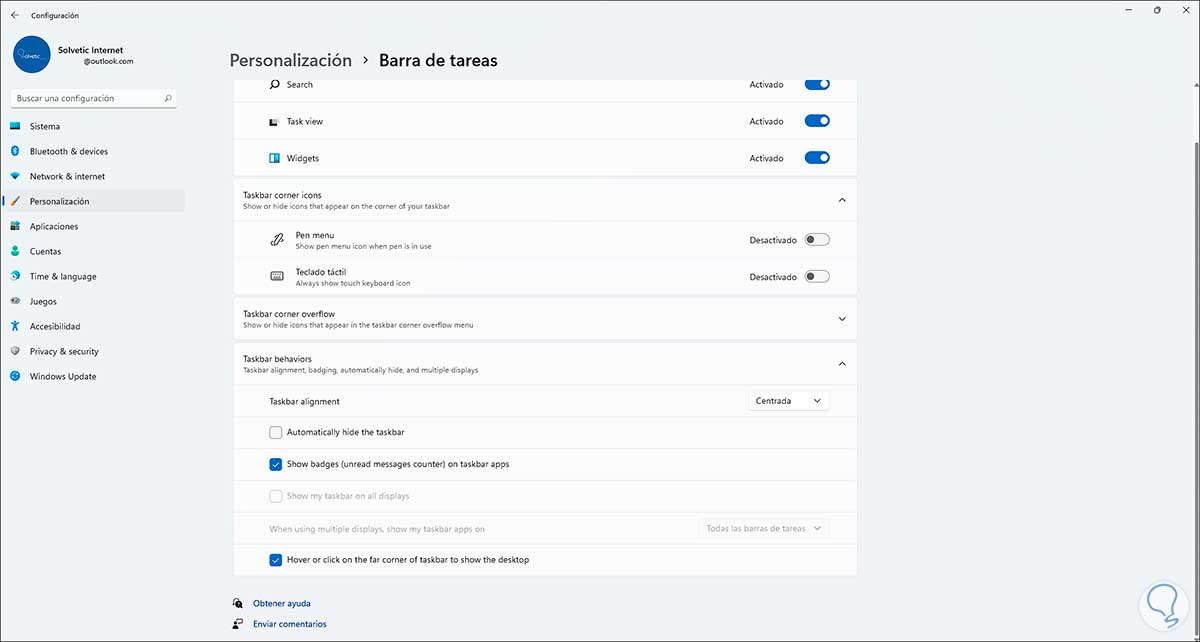Click the Accesibilidad icon in the sidebar
This screenshot has width=1200, height=642.
(x=15, y=326)
